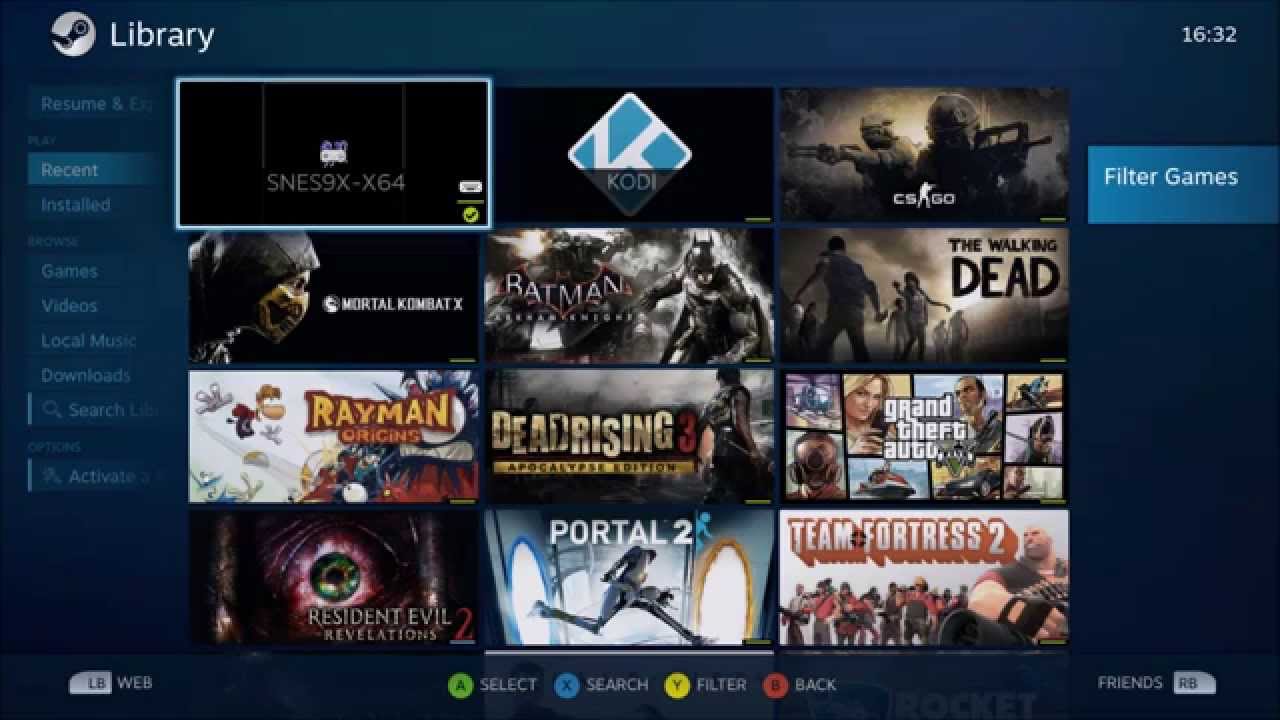Screen dimensions: 1280x720
Task: Click the SEARCH footer label
Action: (617, 685)
